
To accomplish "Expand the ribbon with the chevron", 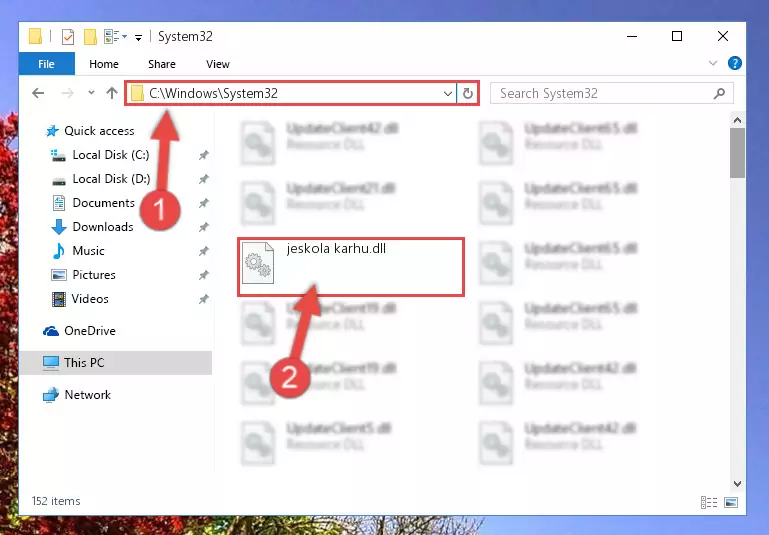I will tap(713, 63).
